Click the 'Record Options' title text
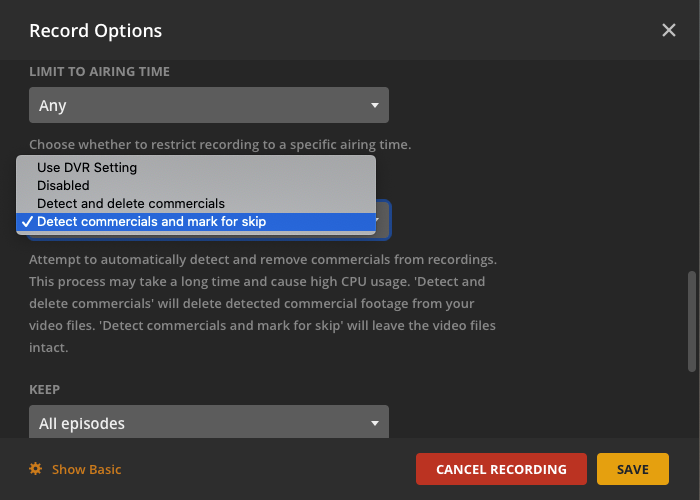The height and width of the screenshot is (500, 700). pos(96,31)
